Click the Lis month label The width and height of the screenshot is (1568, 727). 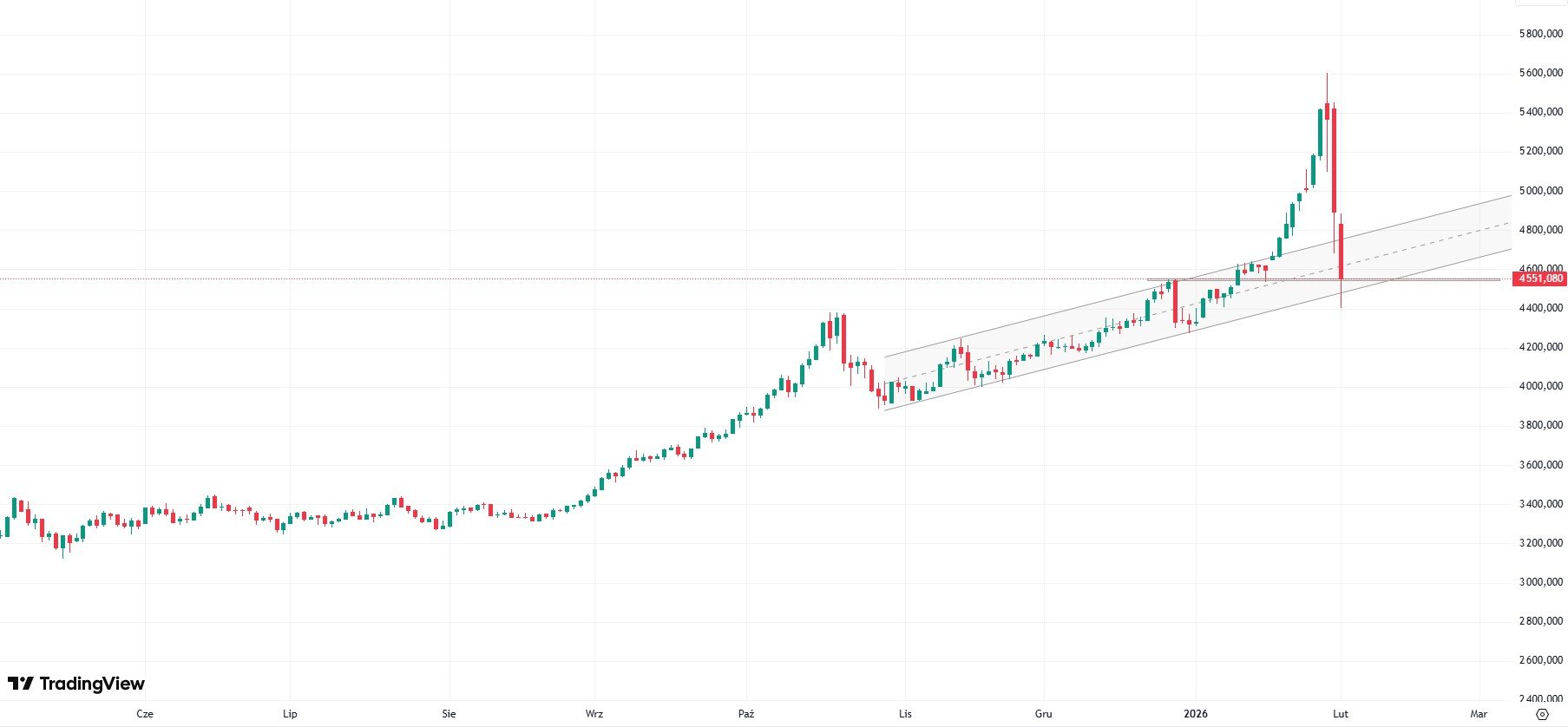[x=905, y=714]
